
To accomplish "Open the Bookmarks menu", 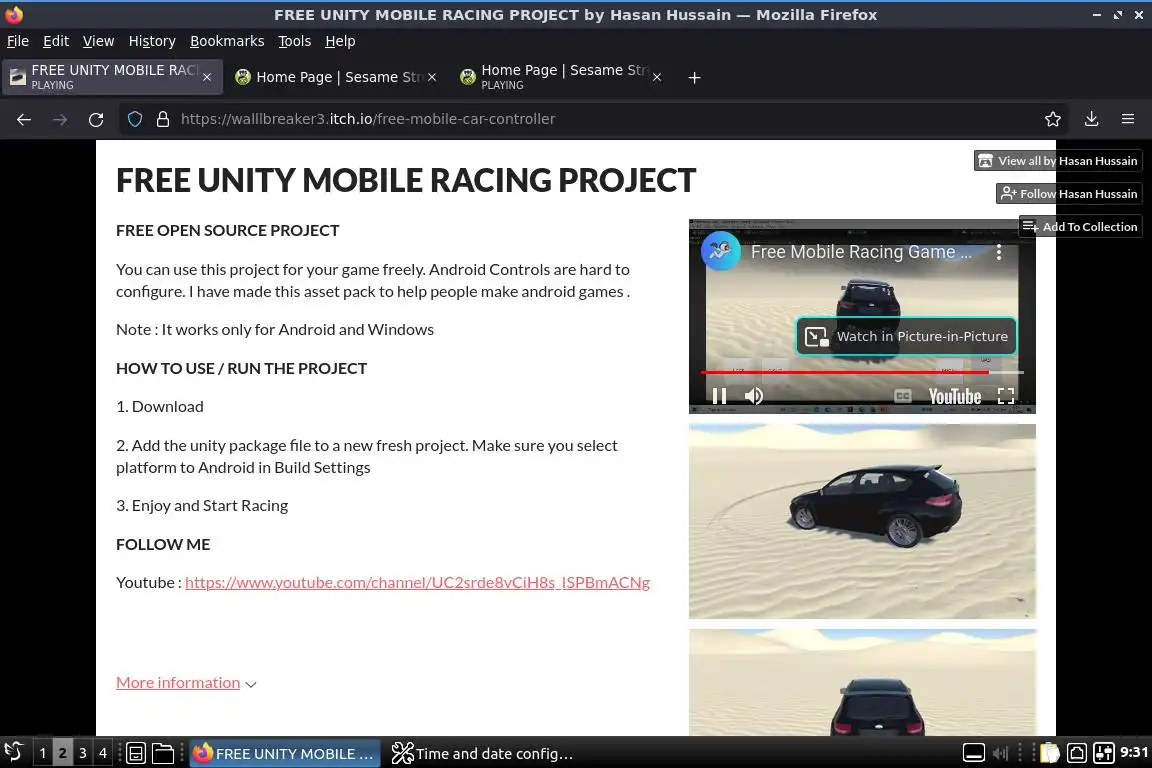I will click(227, 41).
